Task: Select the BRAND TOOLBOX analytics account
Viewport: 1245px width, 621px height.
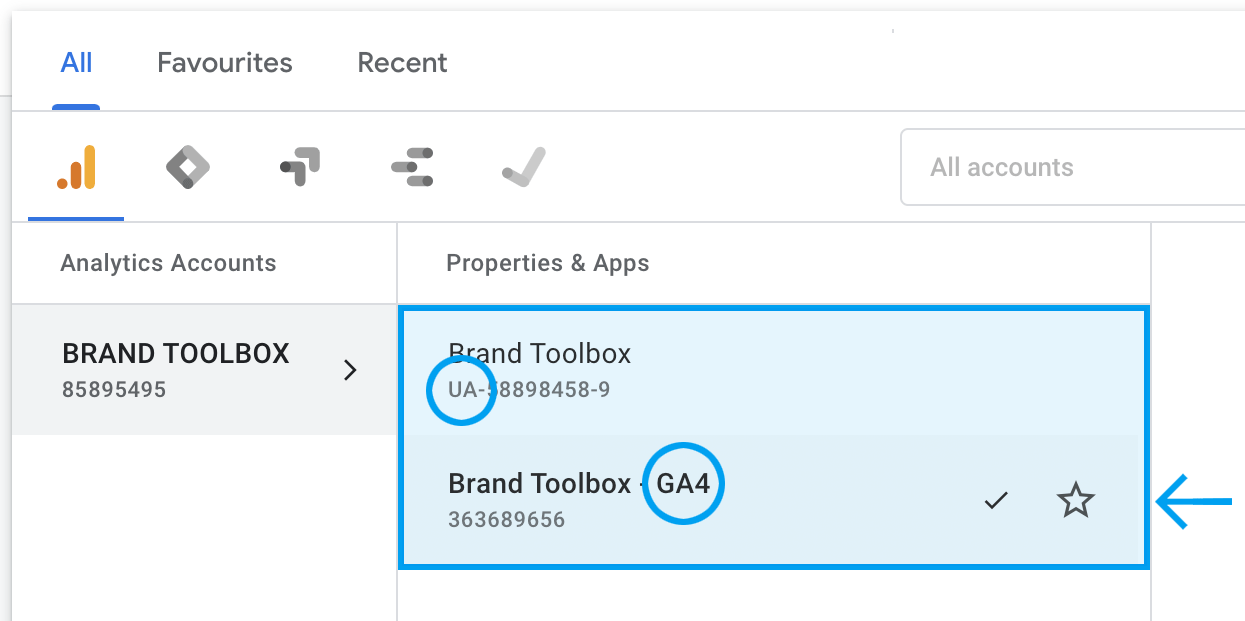Action: pos(176,354)
